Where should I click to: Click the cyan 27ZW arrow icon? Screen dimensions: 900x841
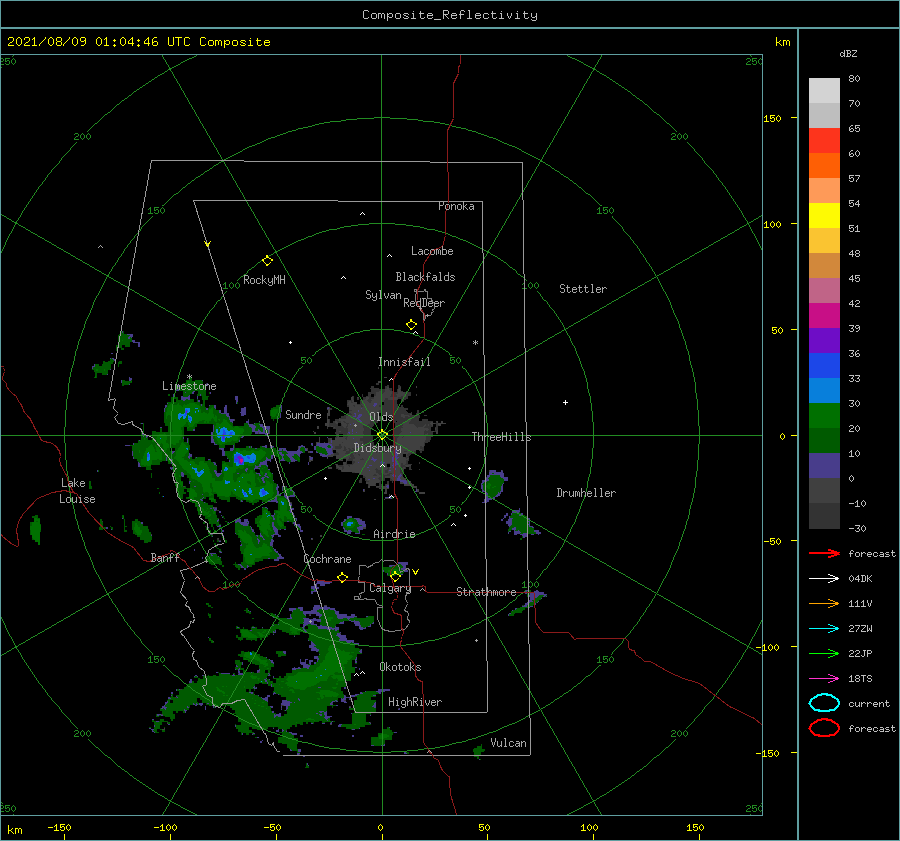(824, 629)
